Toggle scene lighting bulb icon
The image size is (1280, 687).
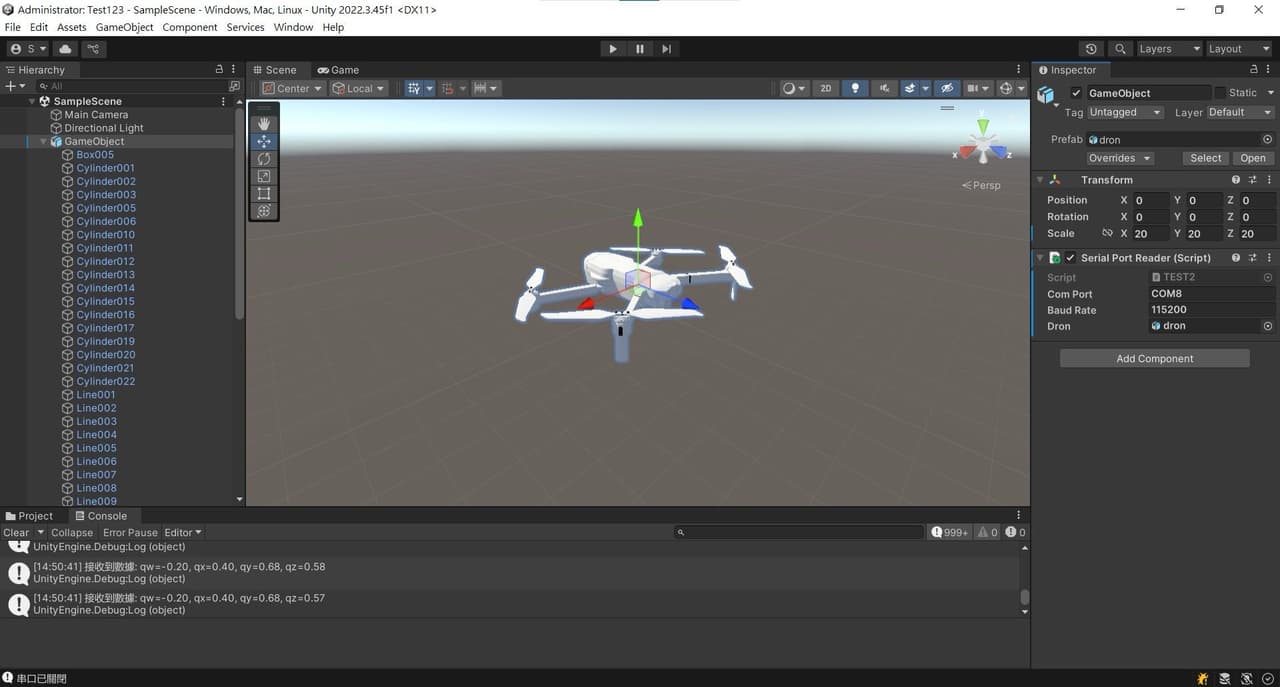click(x=854, y=88)
